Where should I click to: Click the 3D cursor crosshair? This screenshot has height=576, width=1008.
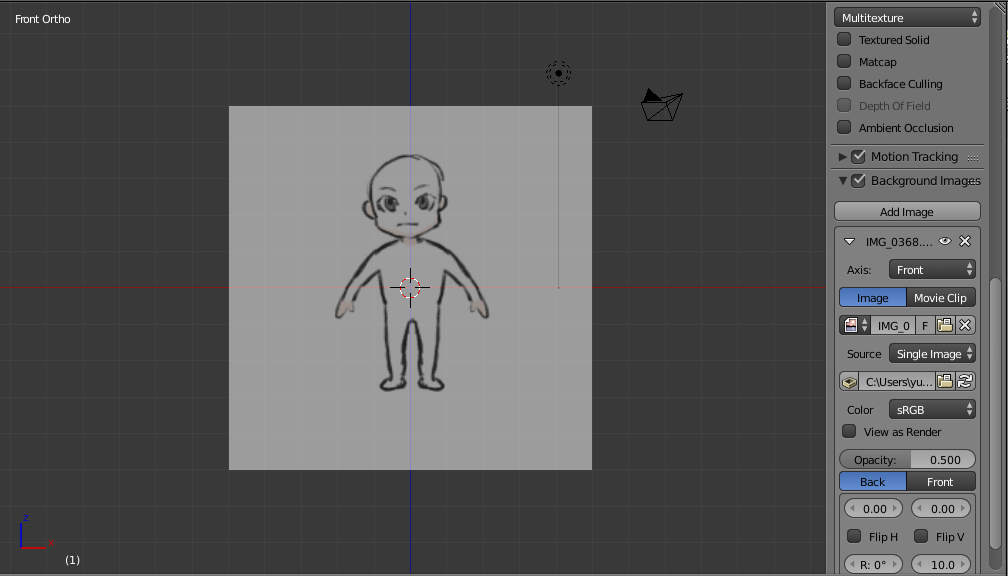pos(410,288)
